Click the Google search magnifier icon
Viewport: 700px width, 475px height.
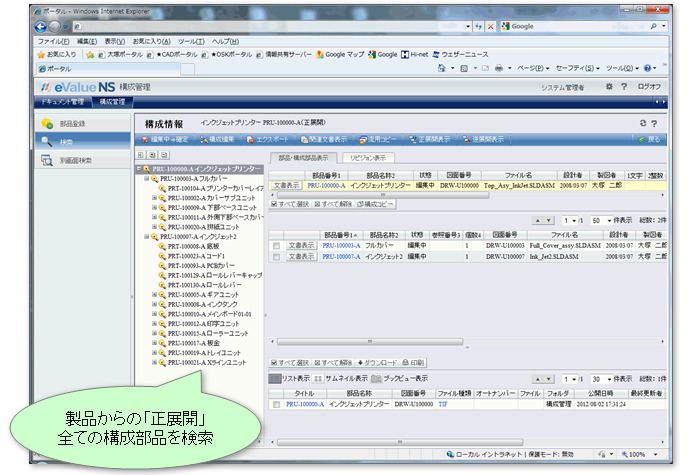pos(654,26)
